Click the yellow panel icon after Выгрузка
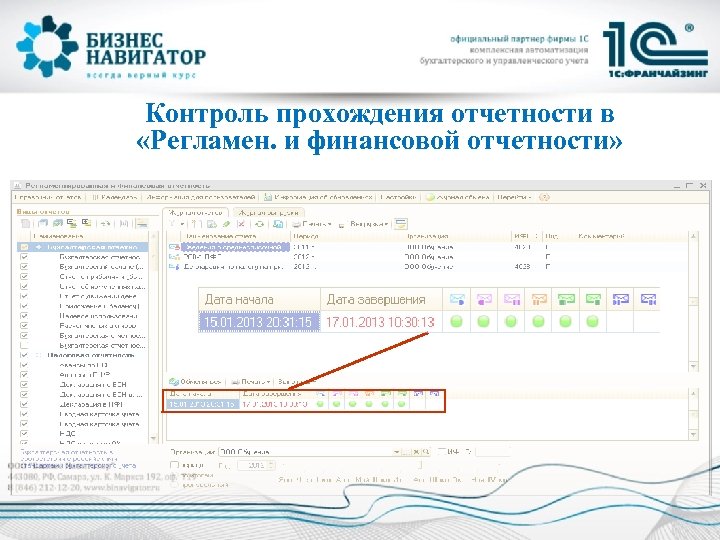 pos(401,224)
